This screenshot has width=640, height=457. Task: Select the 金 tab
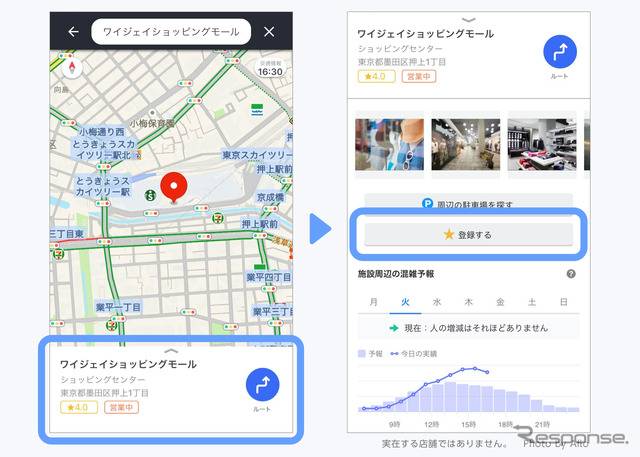click(500, 302)
